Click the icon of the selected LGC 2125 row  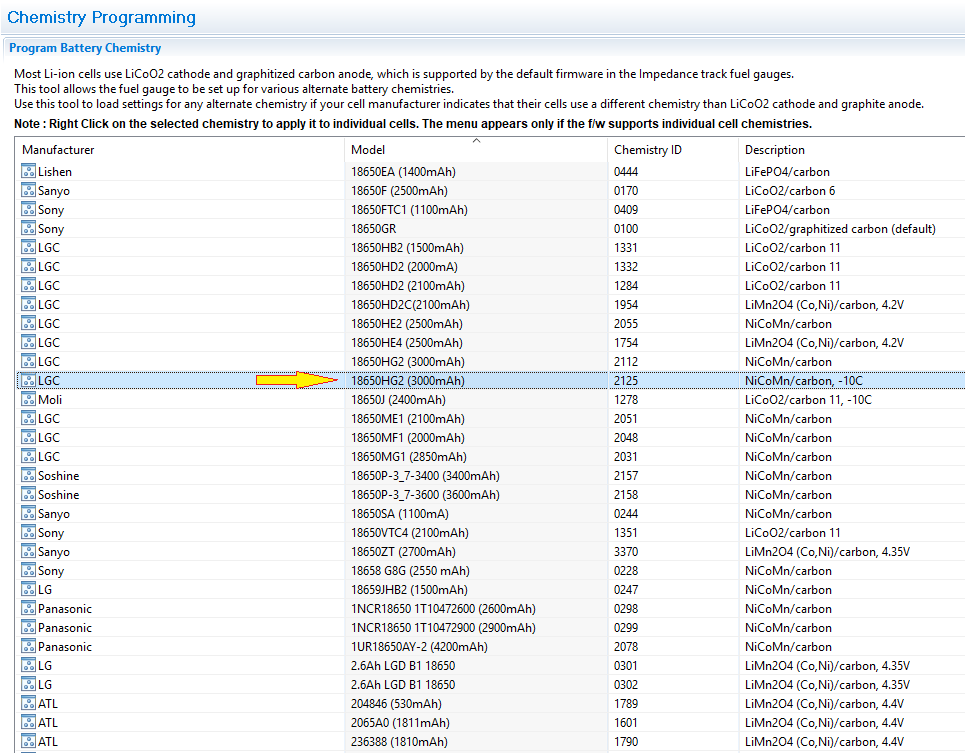(28, 380)
